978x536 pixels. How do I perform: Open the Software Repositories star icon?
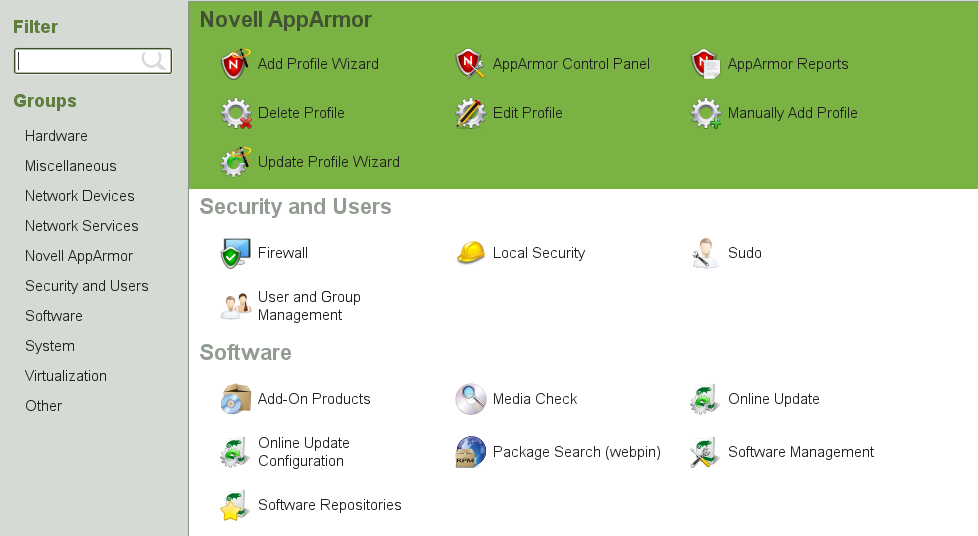pyautogui.click(x=236, y=505)
